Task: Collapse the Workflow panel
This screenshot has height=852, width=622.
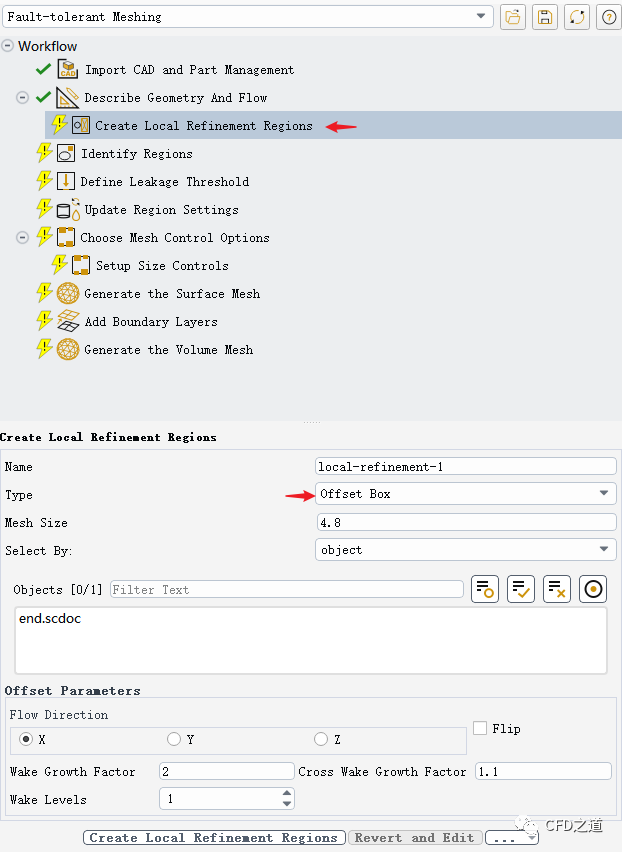Action: pos(8,46)
